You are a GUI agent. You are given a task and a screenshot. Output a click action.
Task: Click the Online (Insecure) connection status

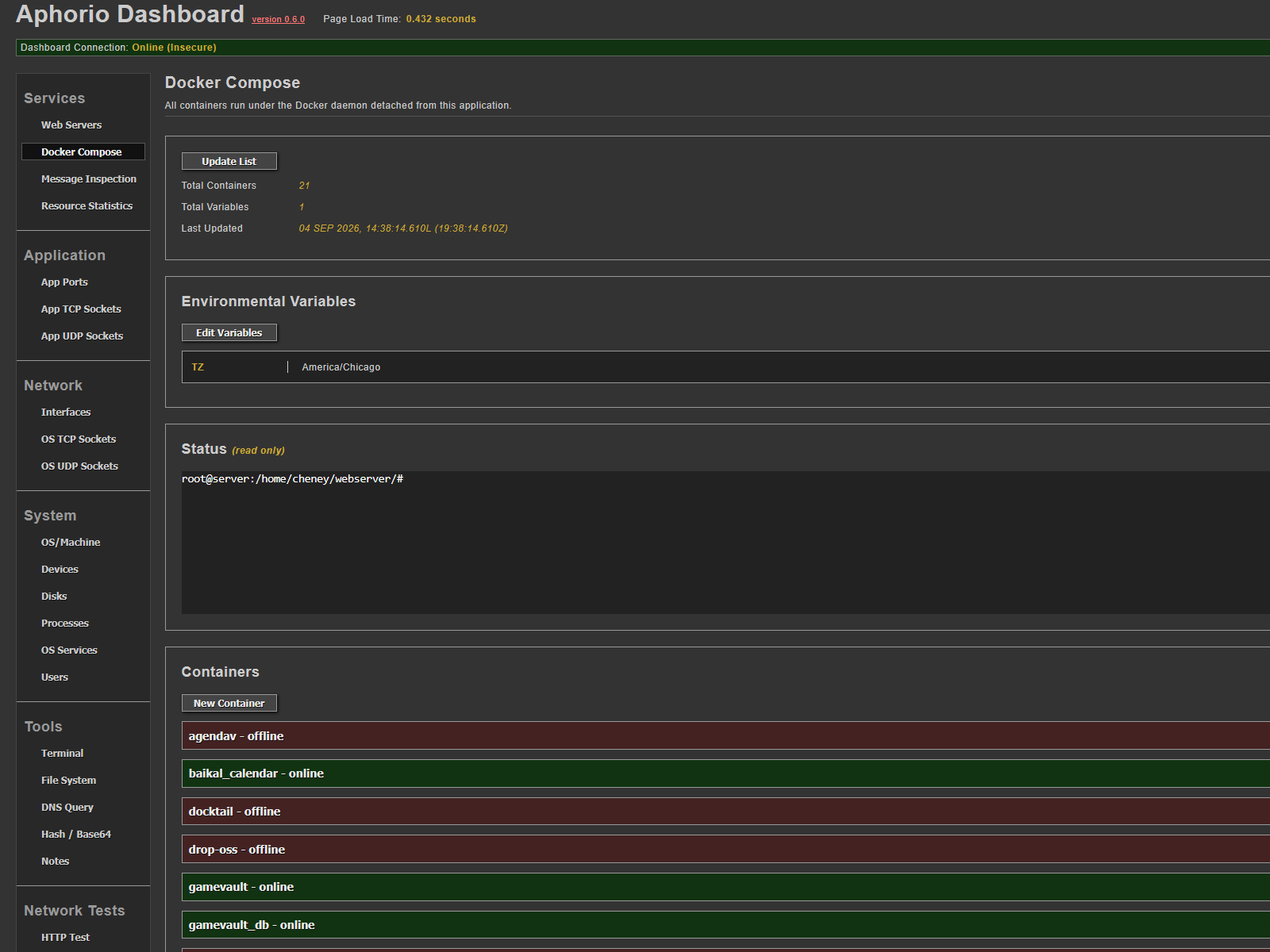tap(174, 48)
